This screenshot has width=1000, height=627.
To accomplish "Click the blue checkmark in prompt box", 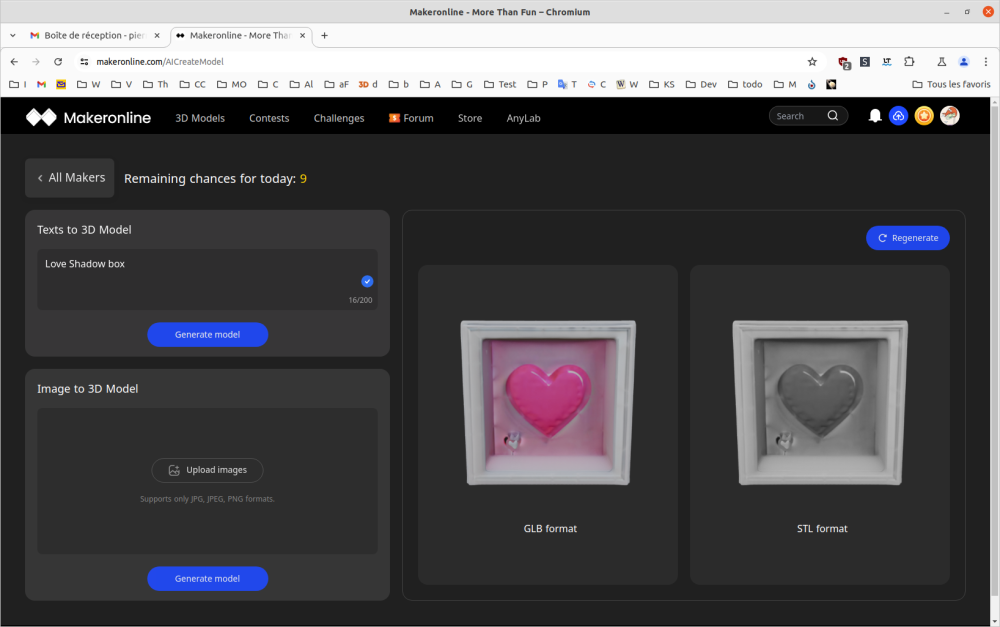I will (367, 281).
